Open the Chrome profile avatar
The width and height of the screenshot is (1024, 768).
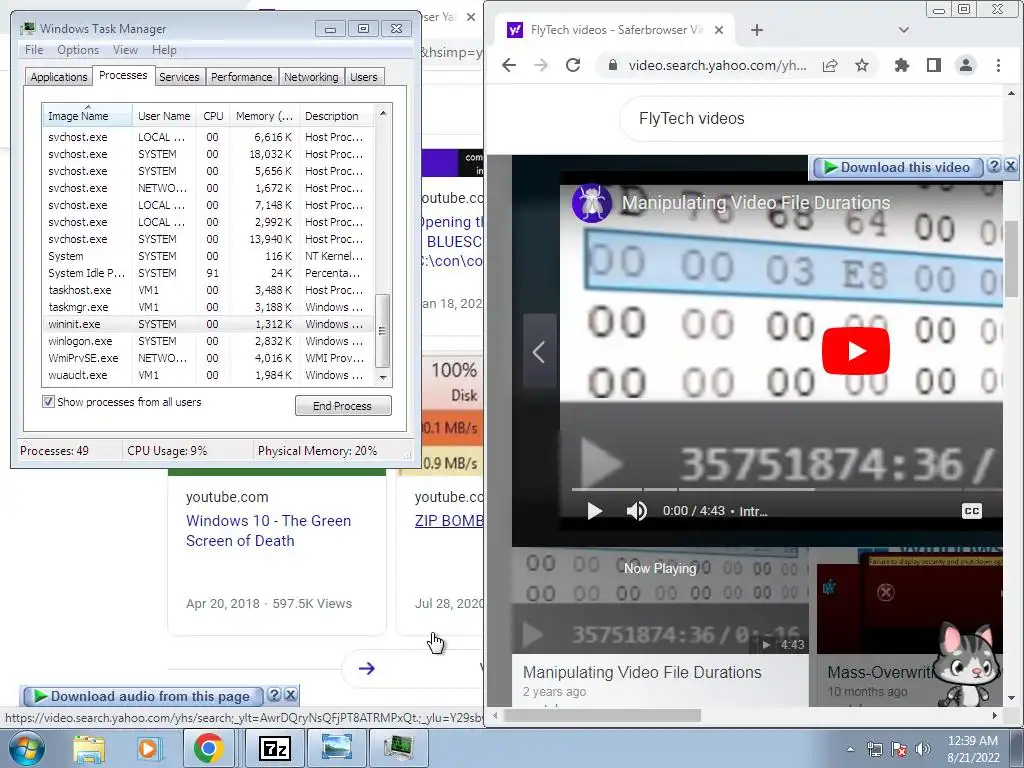tap(966, 65)
